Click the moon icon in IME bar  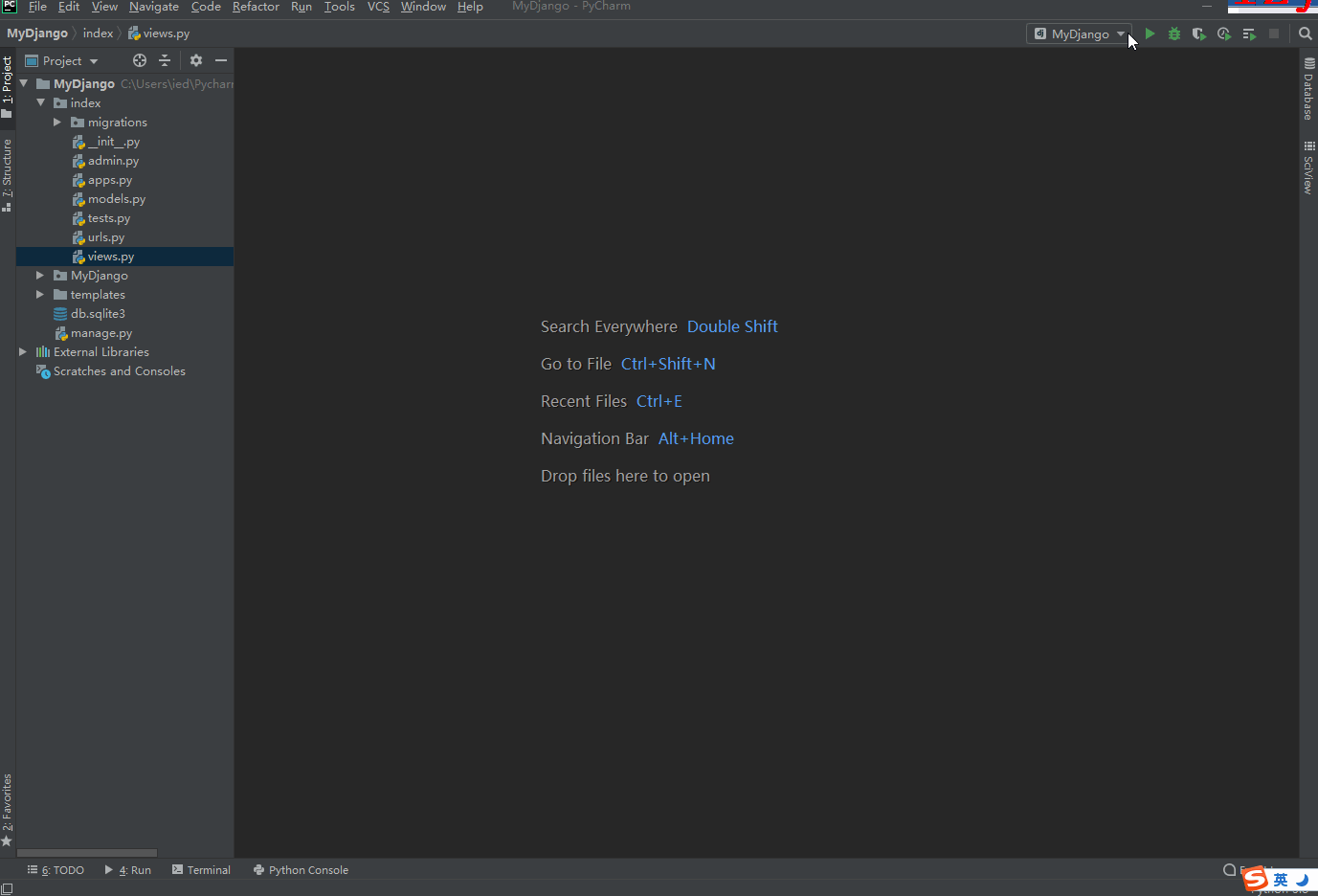pos(1303,880)
